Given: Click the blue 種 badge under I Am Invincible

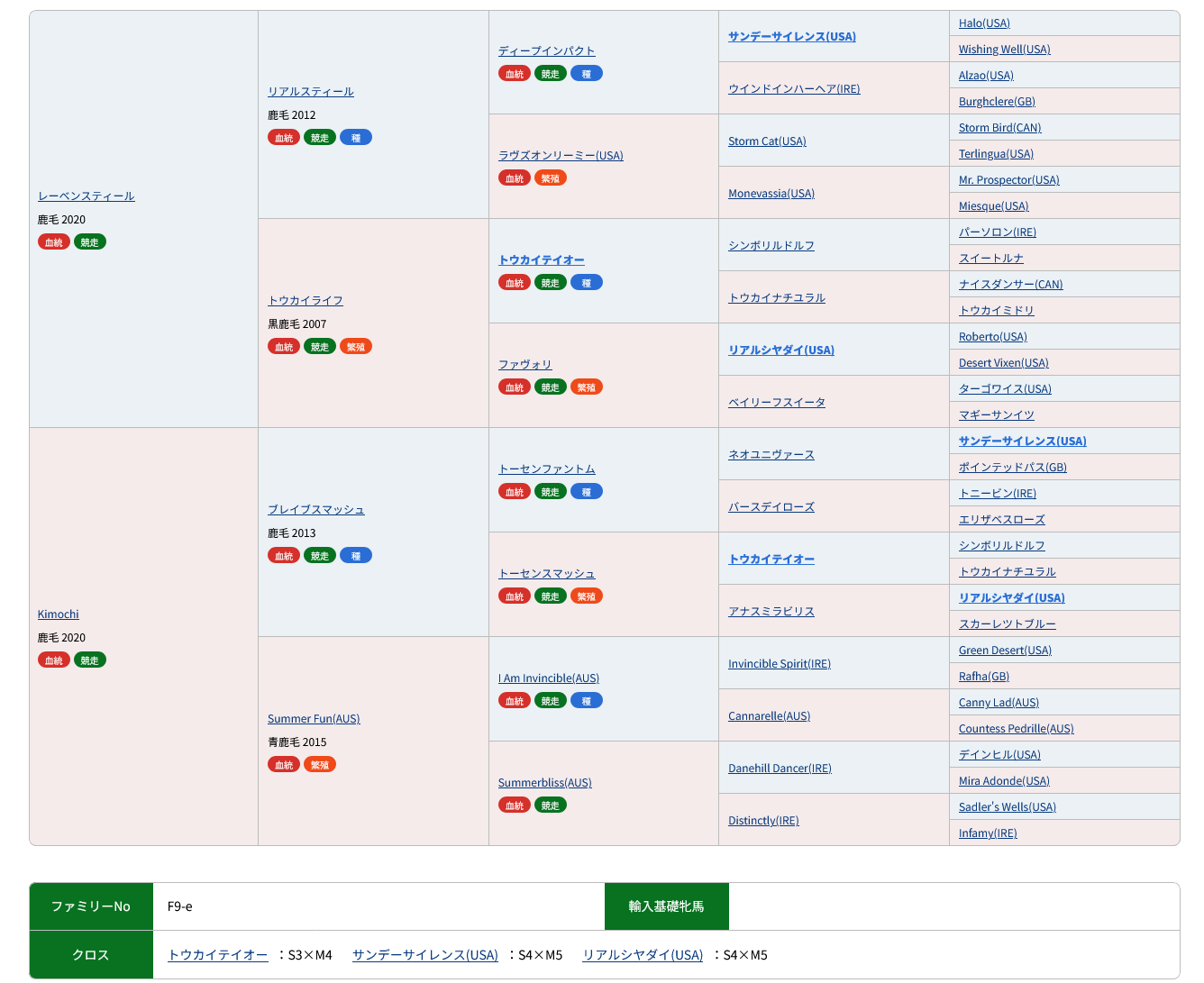Looking at the screenshot, I should point(586,701).
